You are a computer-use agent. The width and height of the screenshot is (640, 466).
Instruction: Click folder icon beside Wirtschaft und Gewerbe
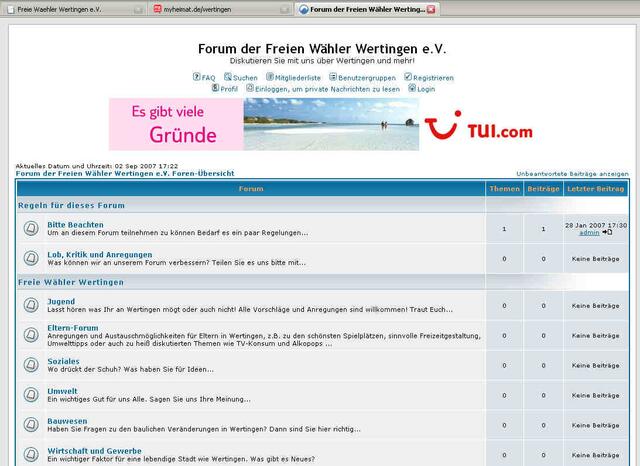coord(31,454)
